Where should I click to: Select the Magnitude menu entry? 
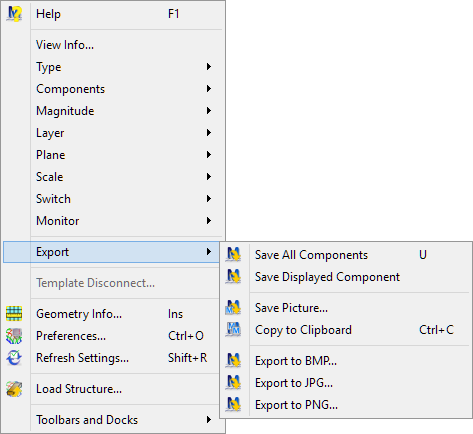click(x=113, y=111)
